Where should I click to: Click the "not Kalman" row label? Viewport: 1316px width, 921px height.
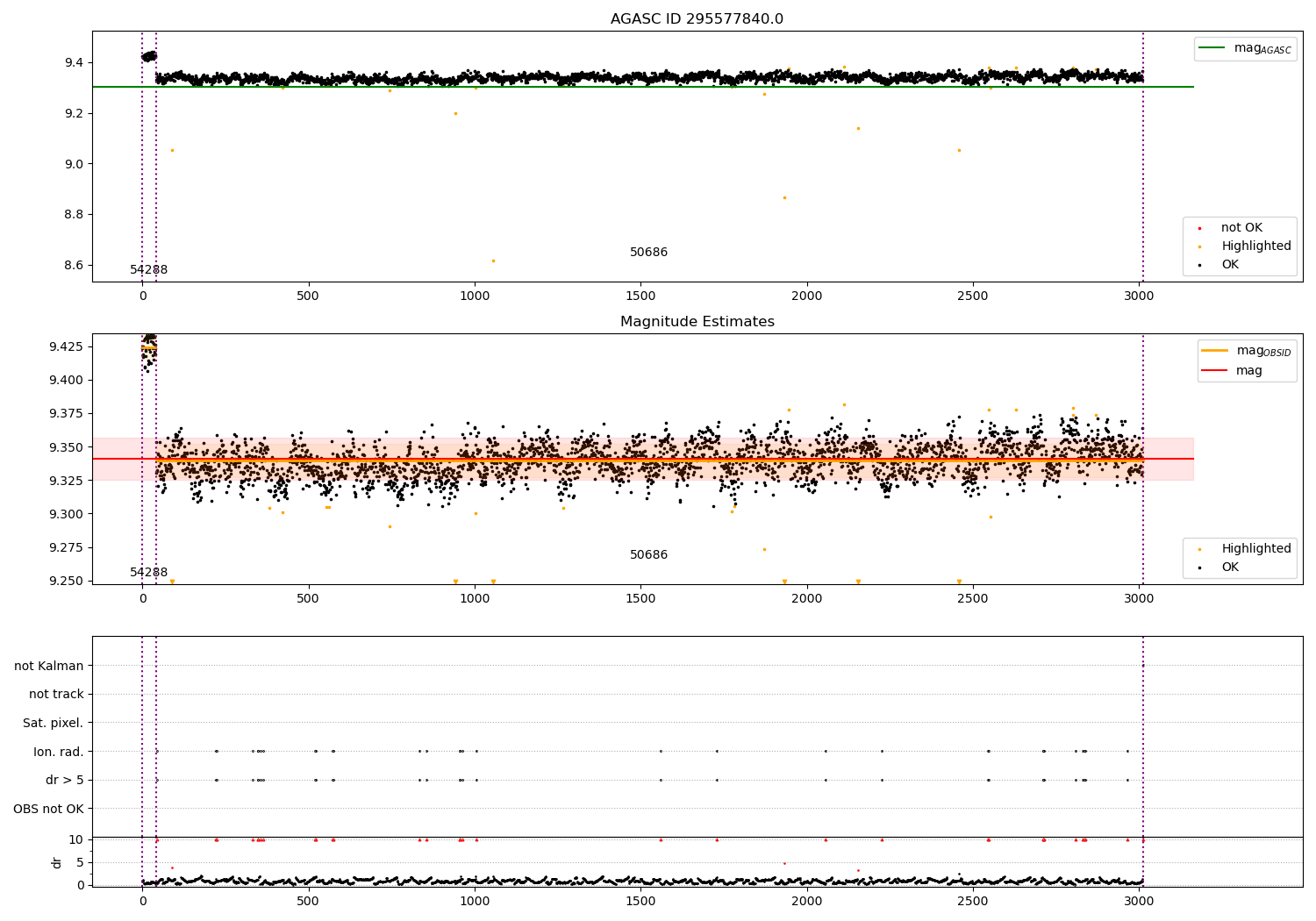pyautogui.click(x=49, y=667)
